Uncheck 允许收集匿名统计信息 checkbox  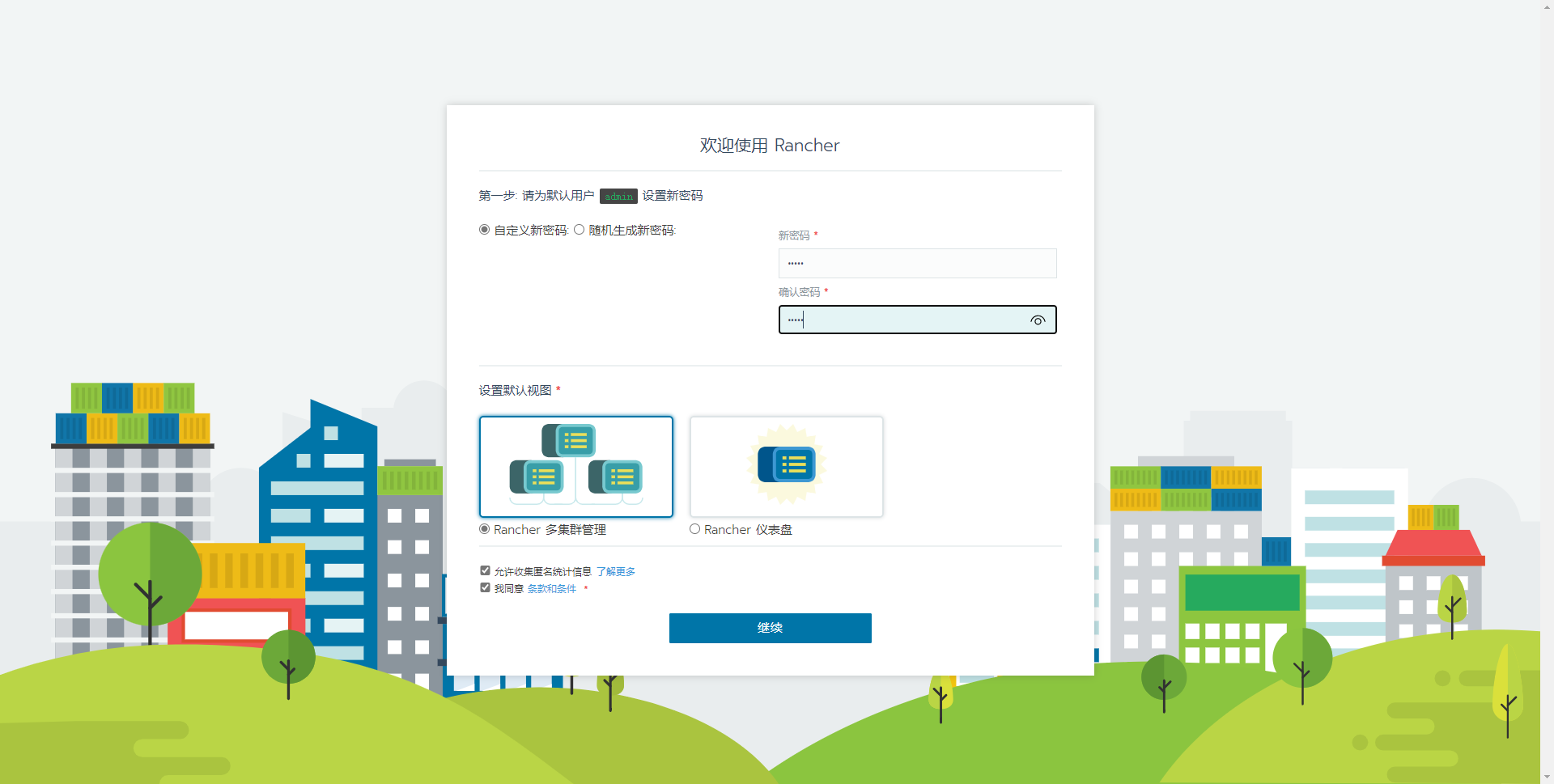(486, 570)
